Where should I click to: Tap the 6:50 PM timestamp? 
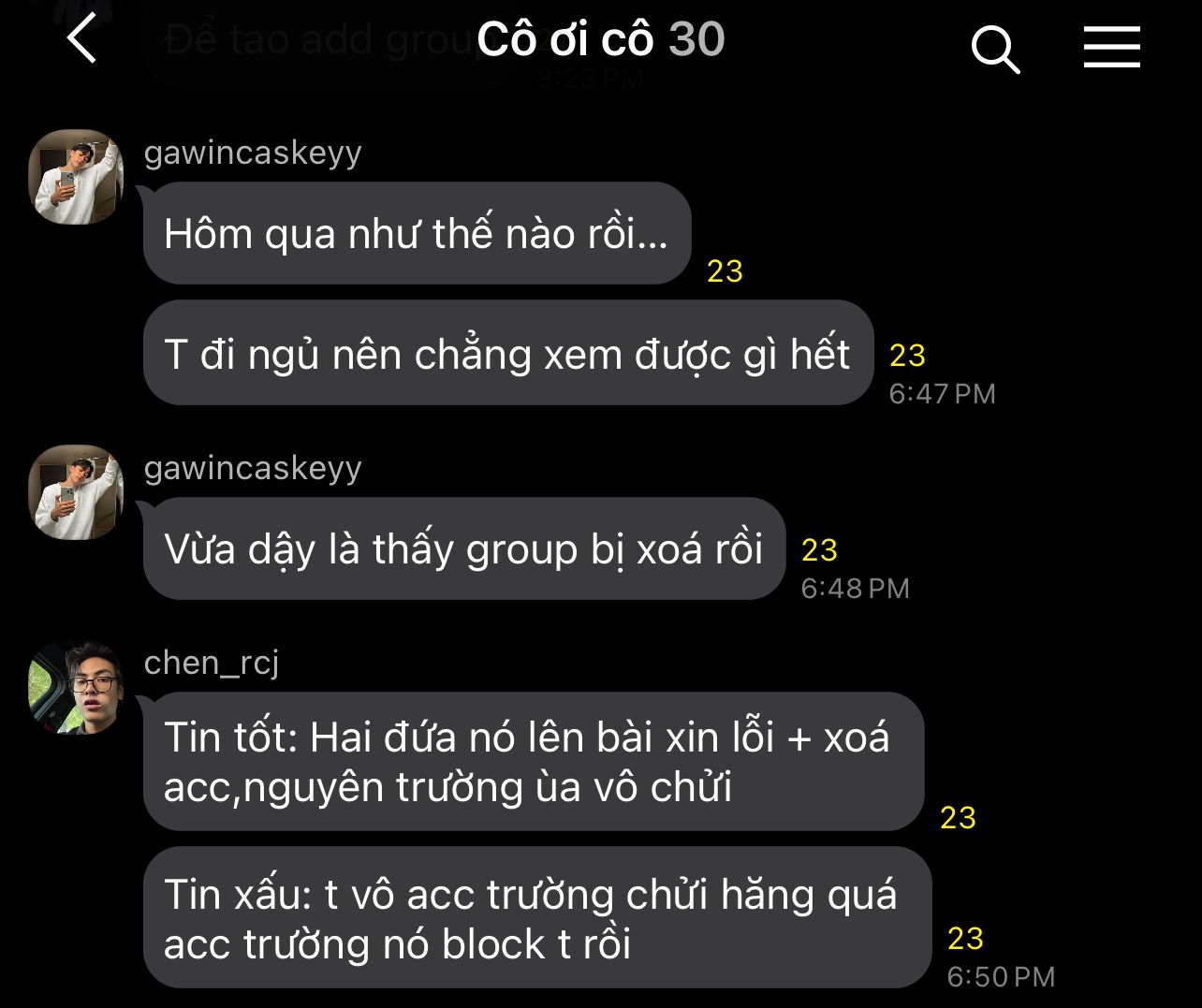point(1001,977)
